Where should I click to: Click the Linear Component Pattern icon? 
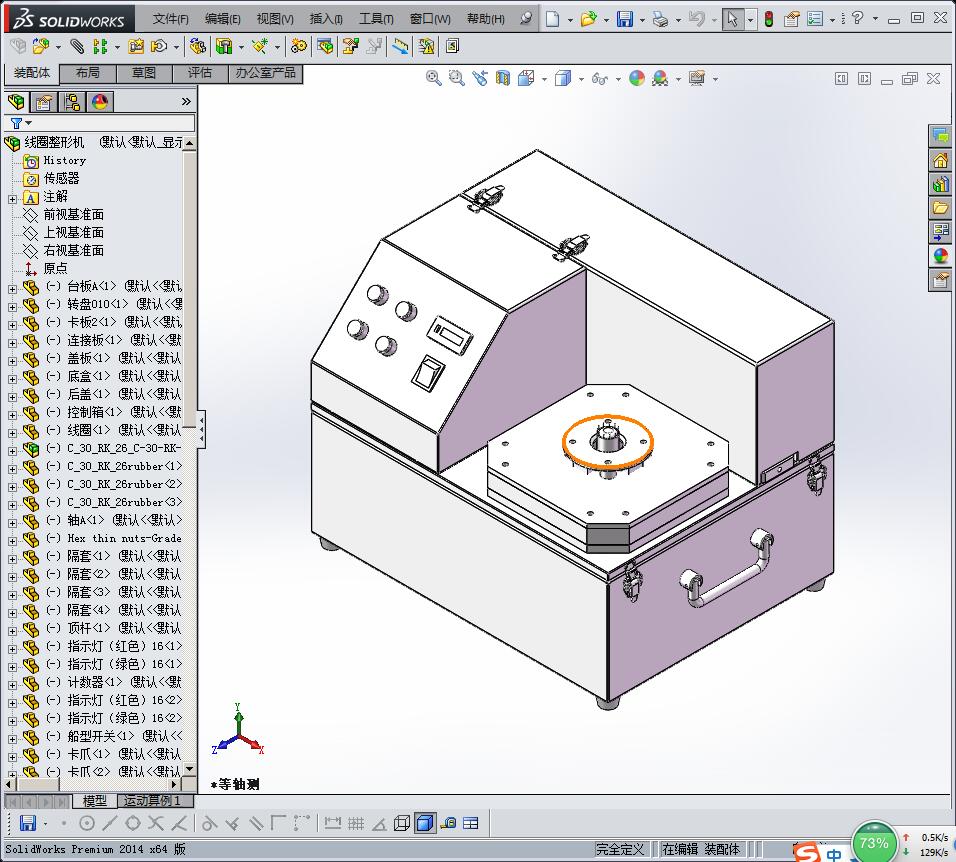100,46
